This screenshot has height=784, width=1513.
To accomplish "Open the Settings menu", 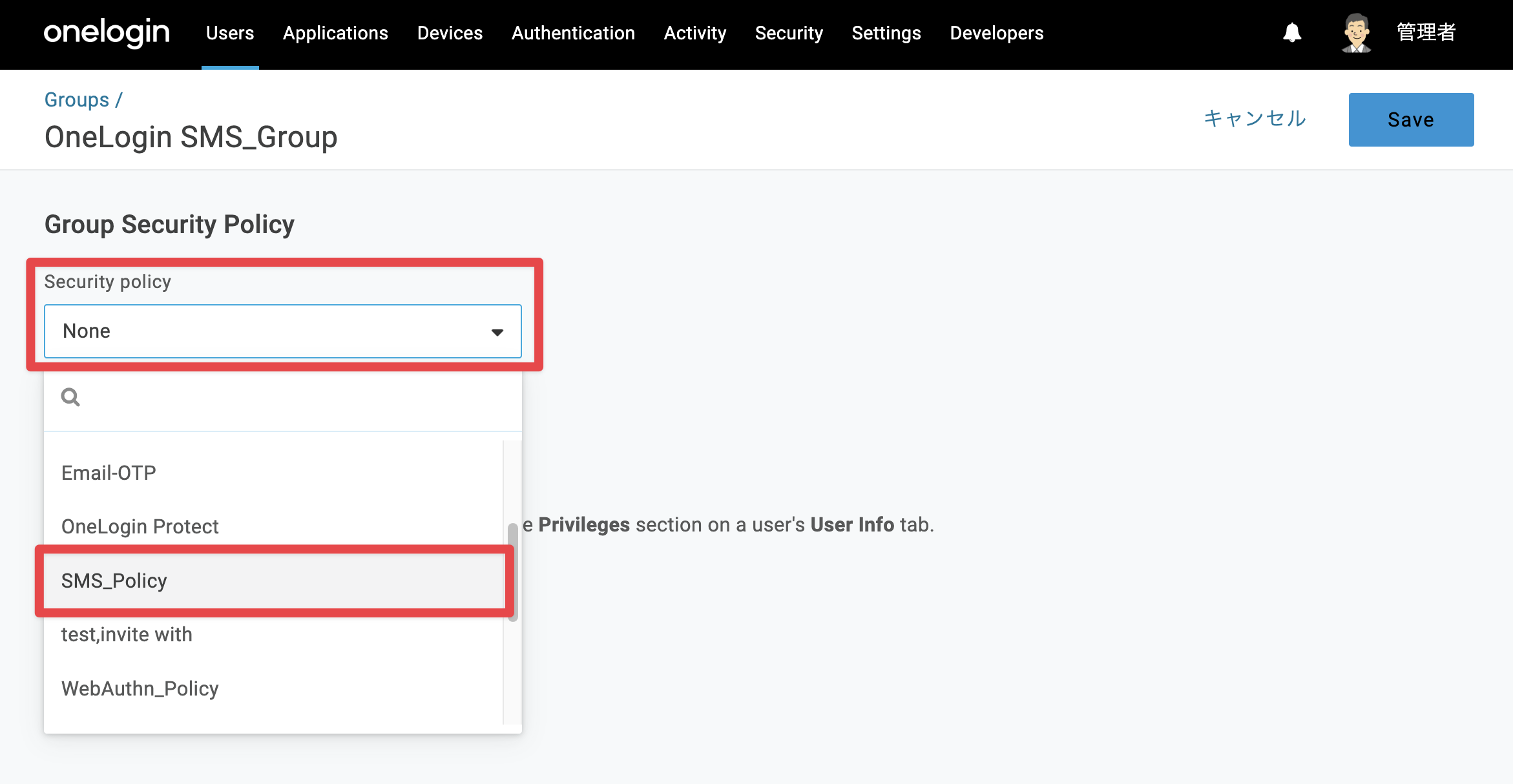I will 886,33.
